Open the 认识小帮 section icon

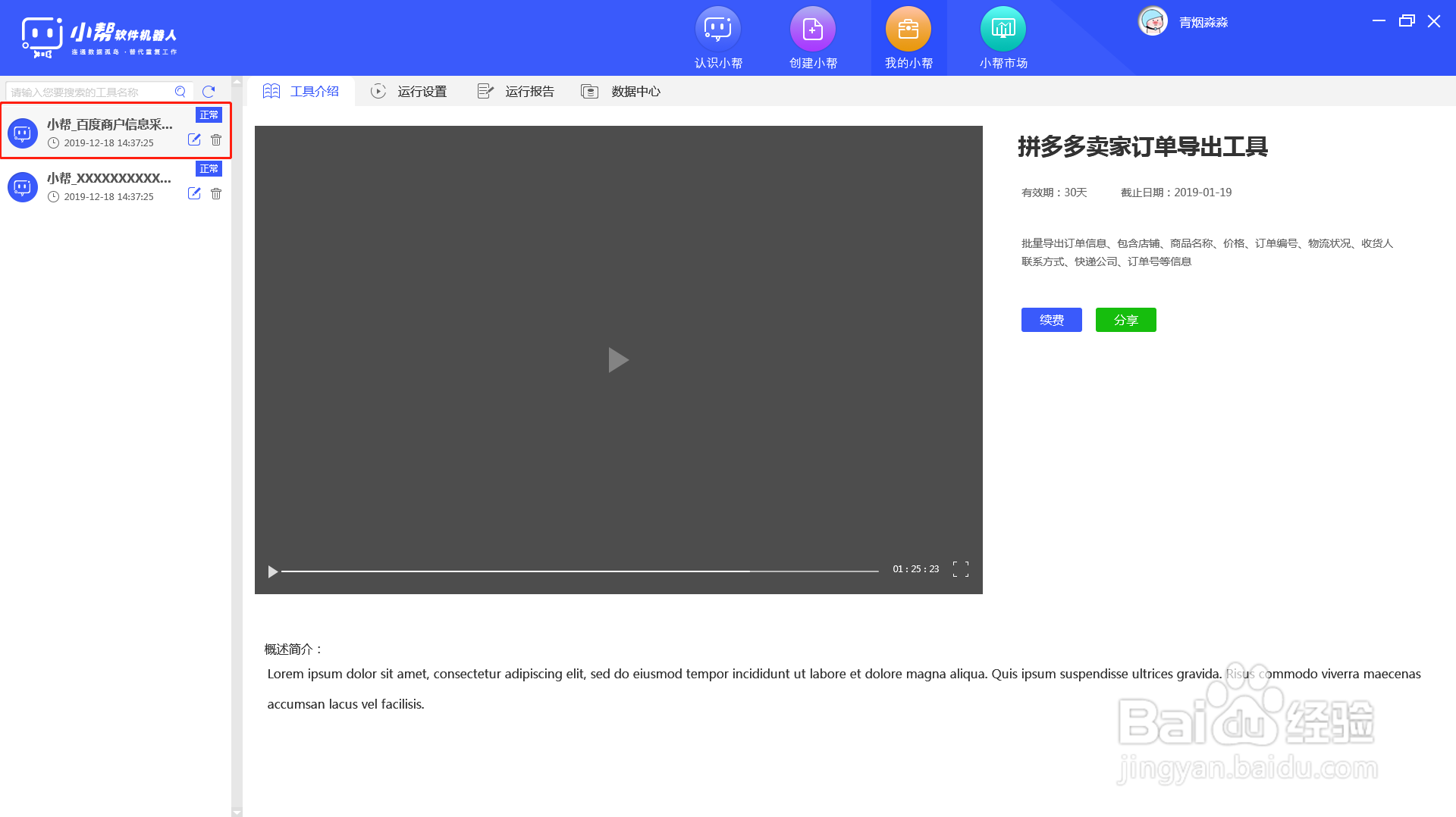pos(717,29)
